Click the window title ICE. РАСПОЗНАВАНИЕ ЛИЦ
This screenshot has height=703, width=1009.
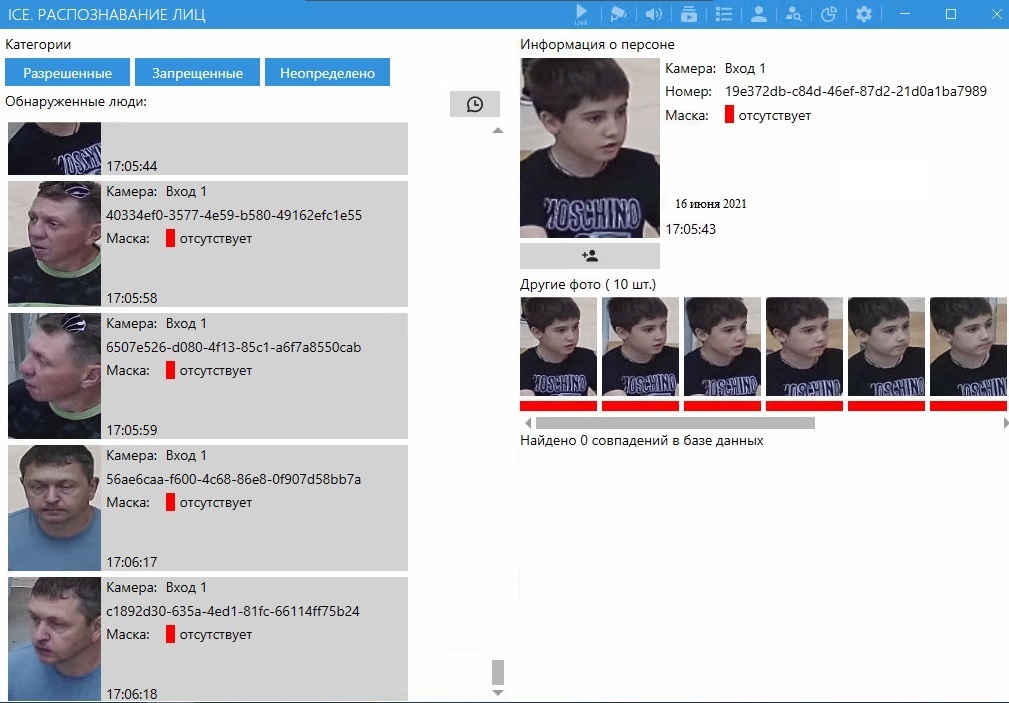coord(107,14)
